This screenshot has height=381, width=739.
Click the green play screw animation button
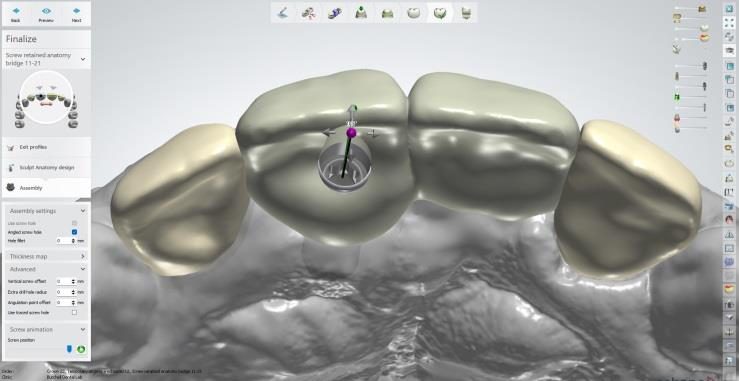coord(81,349)
